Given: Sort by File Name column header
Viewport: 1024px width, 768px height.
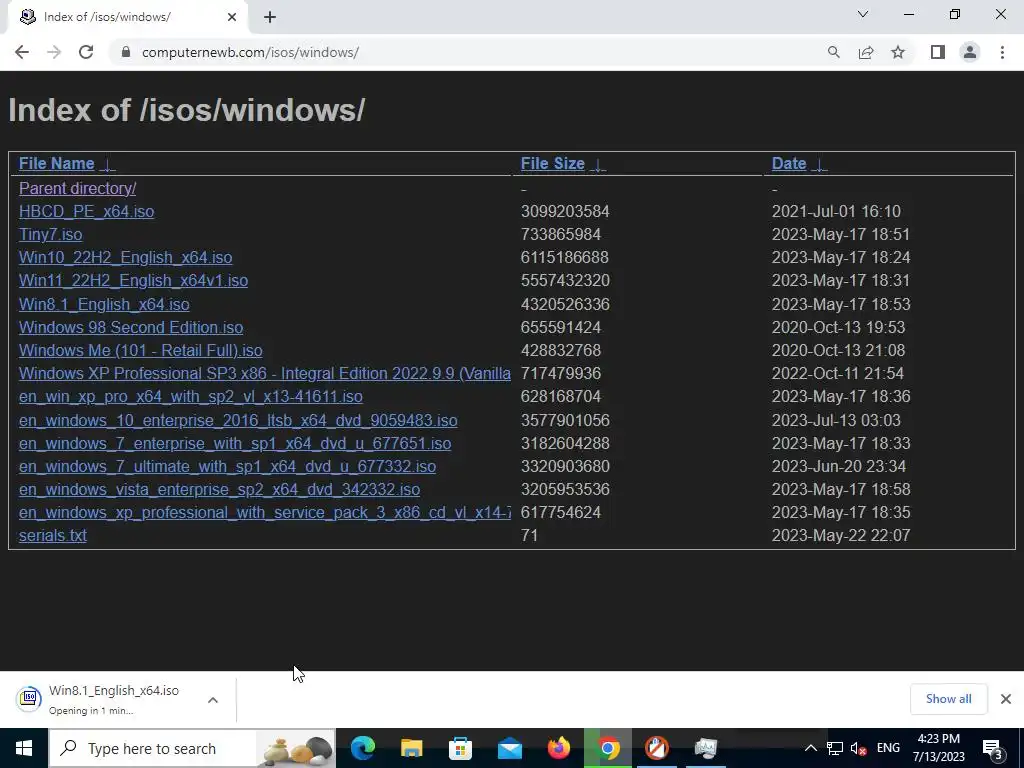Looking at the screenshot, I should [x=57, y=163].
